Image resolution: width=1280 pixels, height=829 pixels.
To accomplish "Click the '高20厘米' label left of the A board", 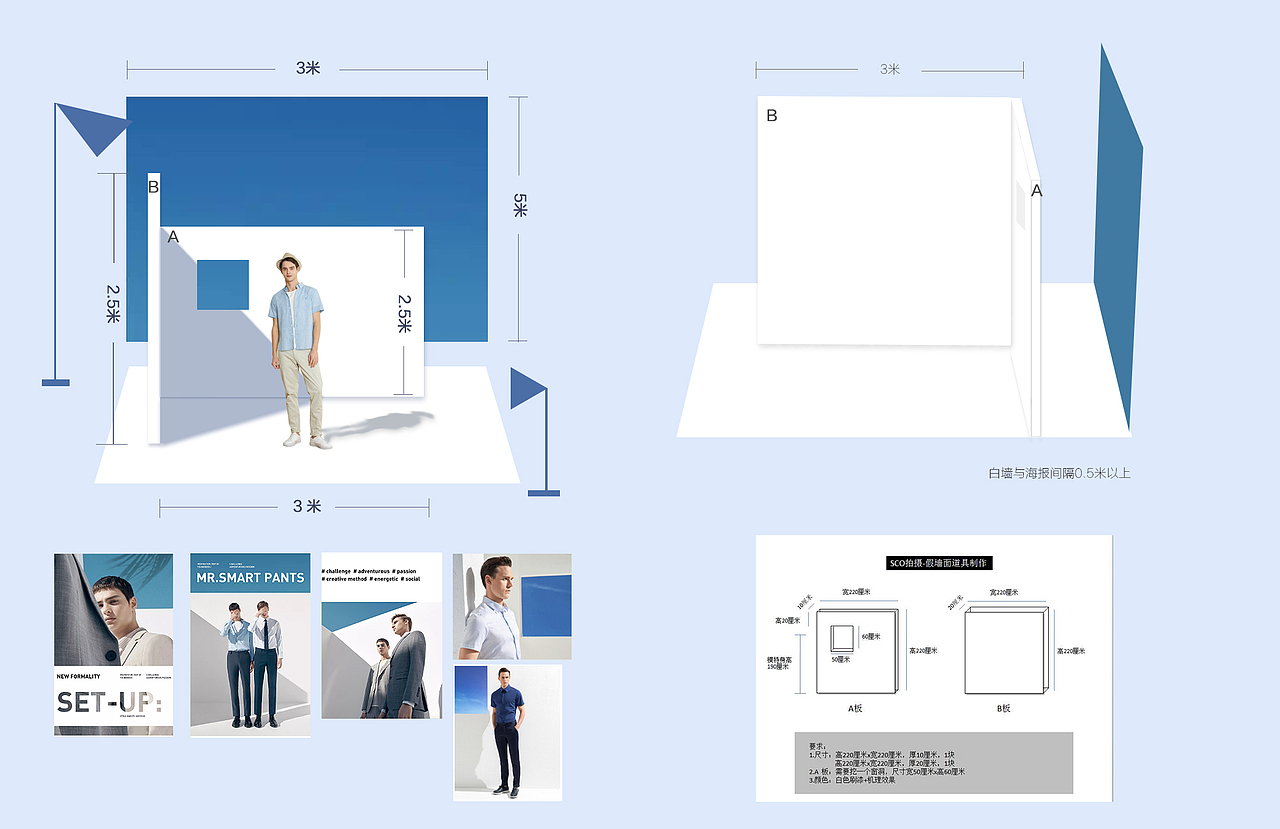I will [787, 621].
